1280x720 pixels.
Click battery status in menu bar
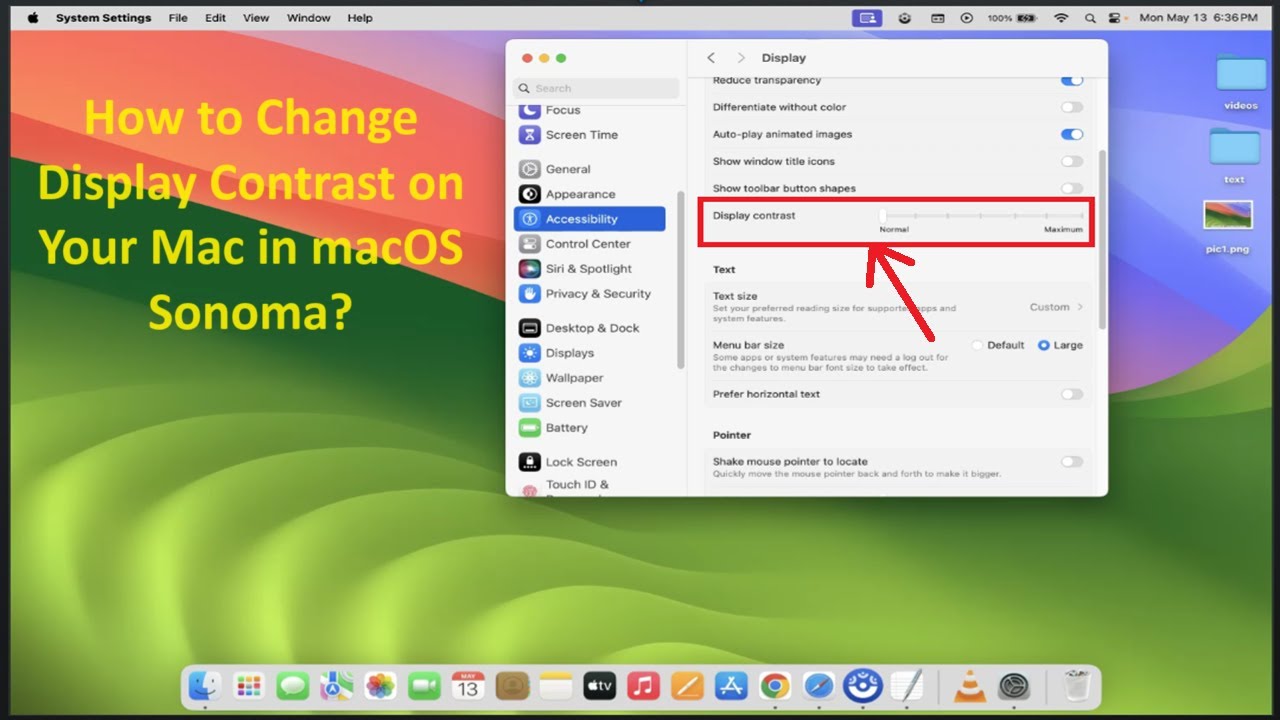click(x=1013, y=18)
